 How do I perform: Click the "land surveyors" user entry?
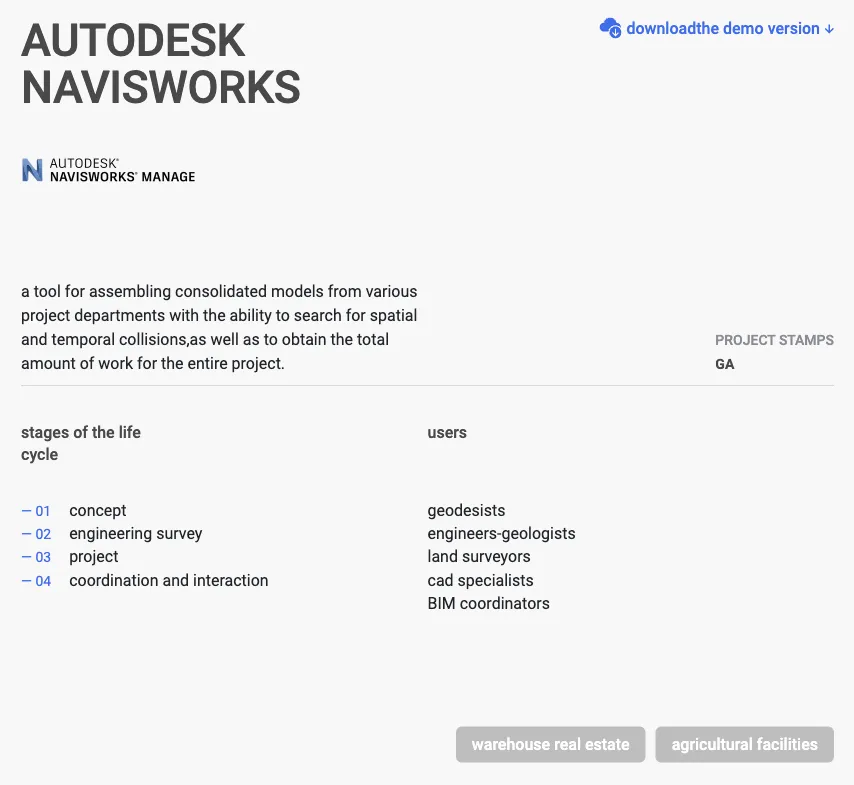479,557
